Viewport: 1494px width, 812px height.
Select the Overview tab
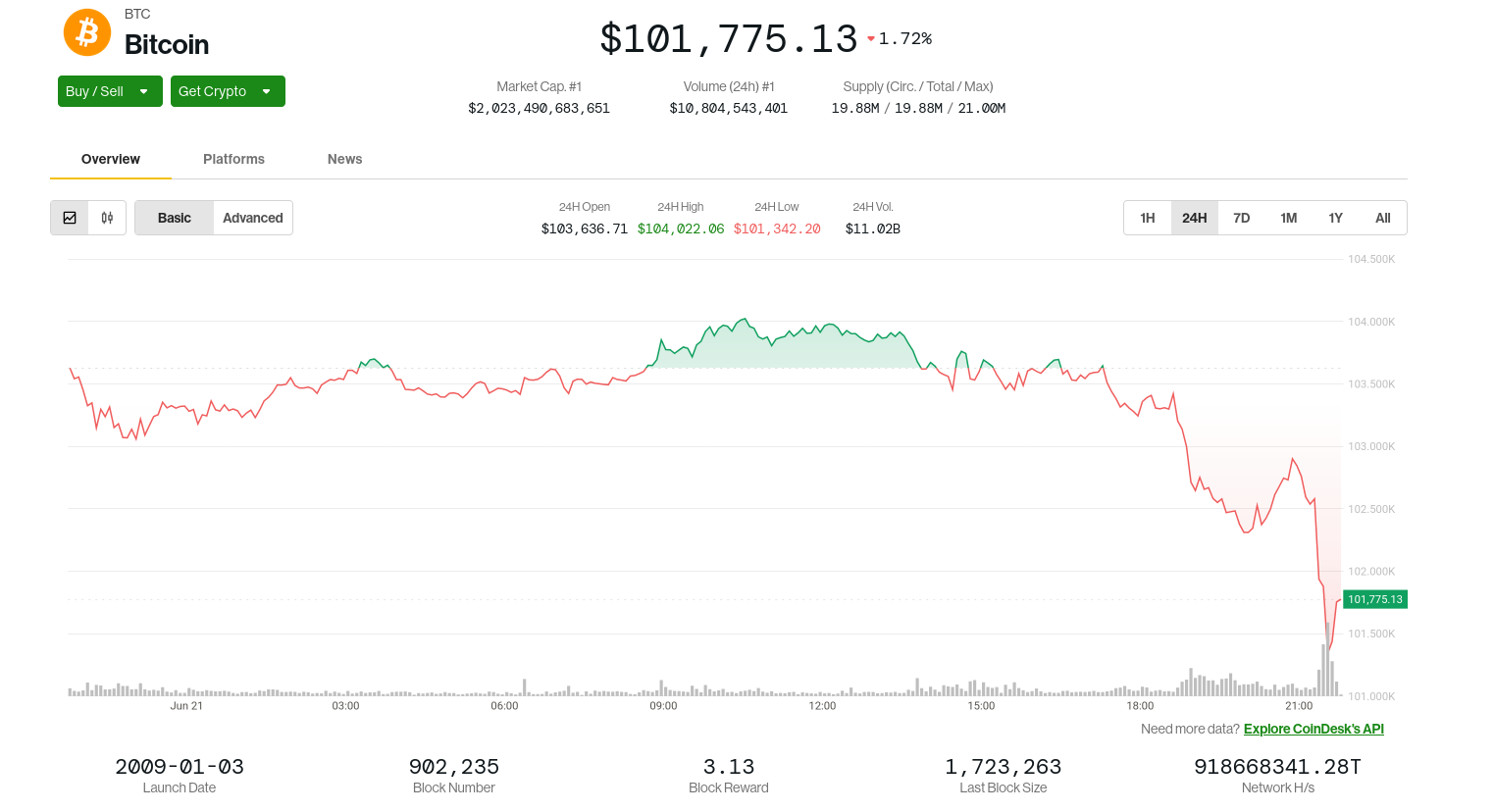[111, 159]
